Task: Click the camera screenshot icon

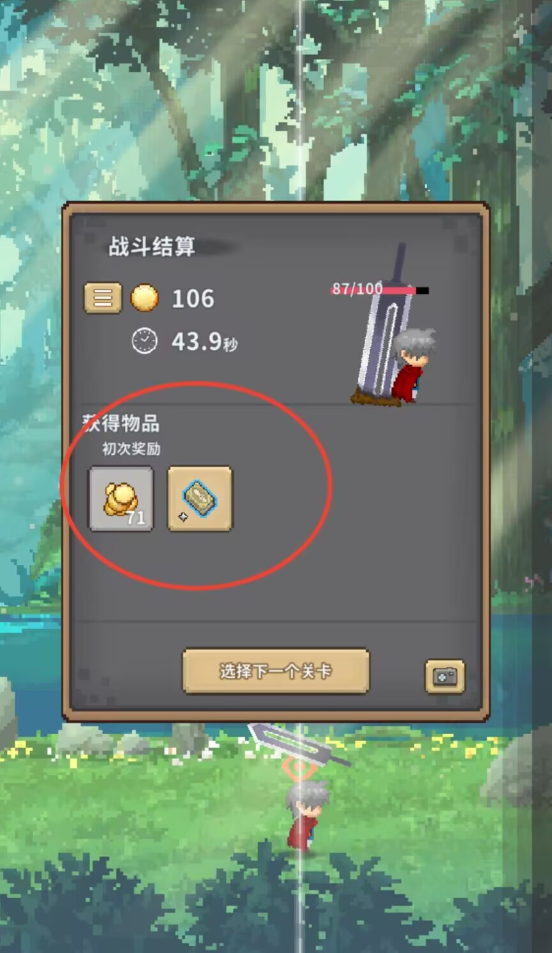Action: coord(444,676)
